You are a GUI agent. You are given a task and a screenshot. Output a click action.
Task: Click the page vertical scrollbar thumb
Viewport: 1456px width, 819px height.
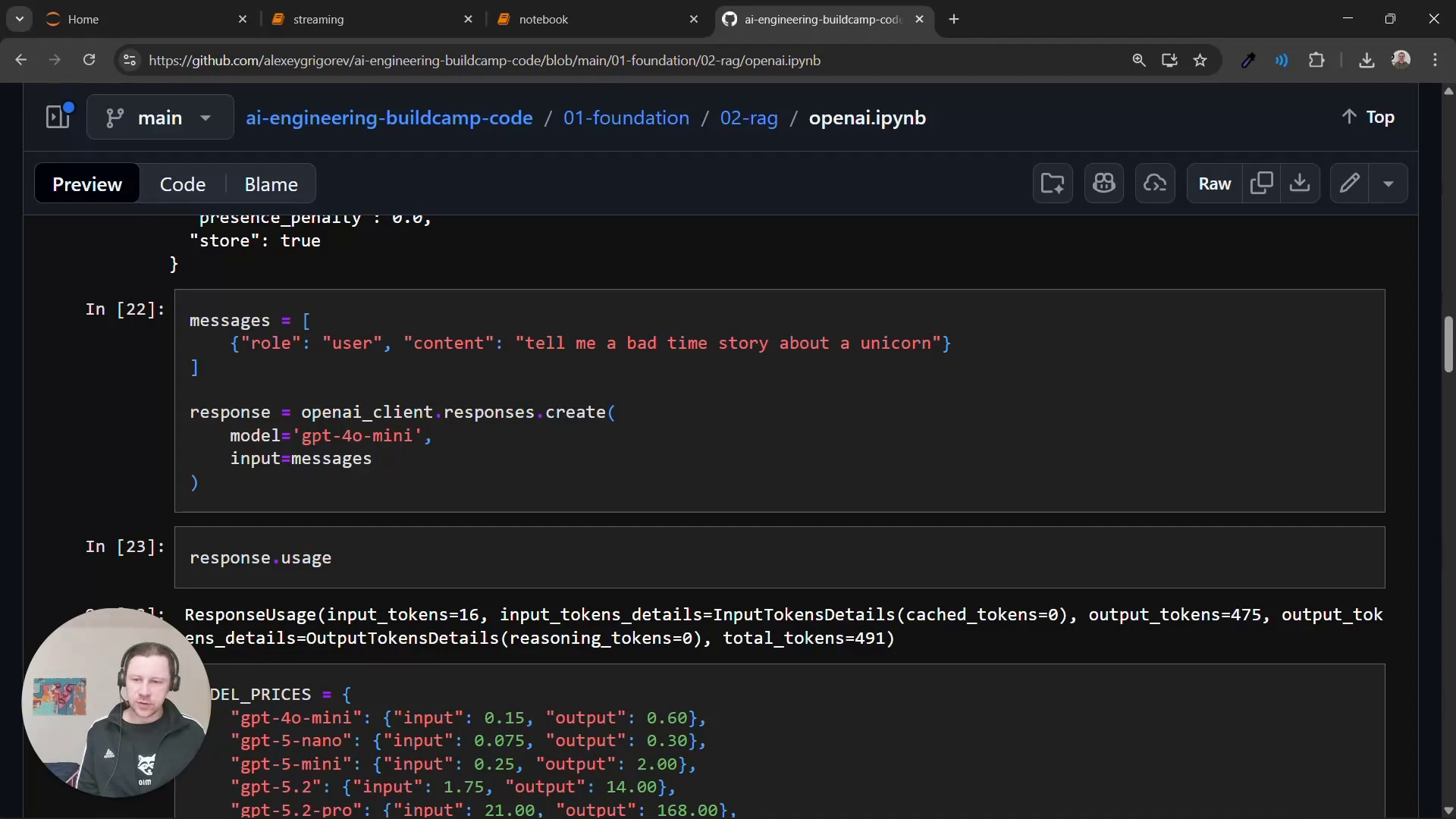coord(1448,344)
